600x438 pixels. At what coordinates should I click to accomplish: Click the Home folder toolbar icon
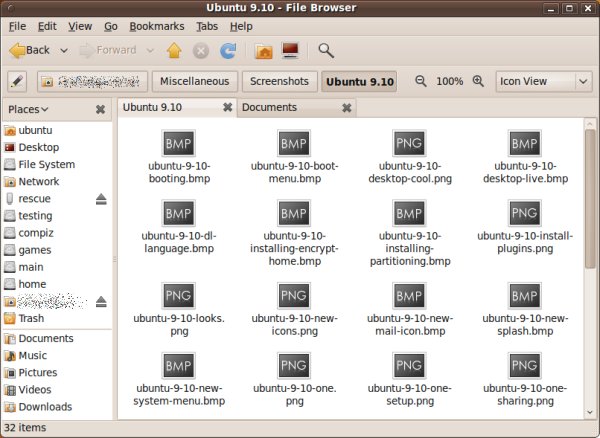(264, 50)
